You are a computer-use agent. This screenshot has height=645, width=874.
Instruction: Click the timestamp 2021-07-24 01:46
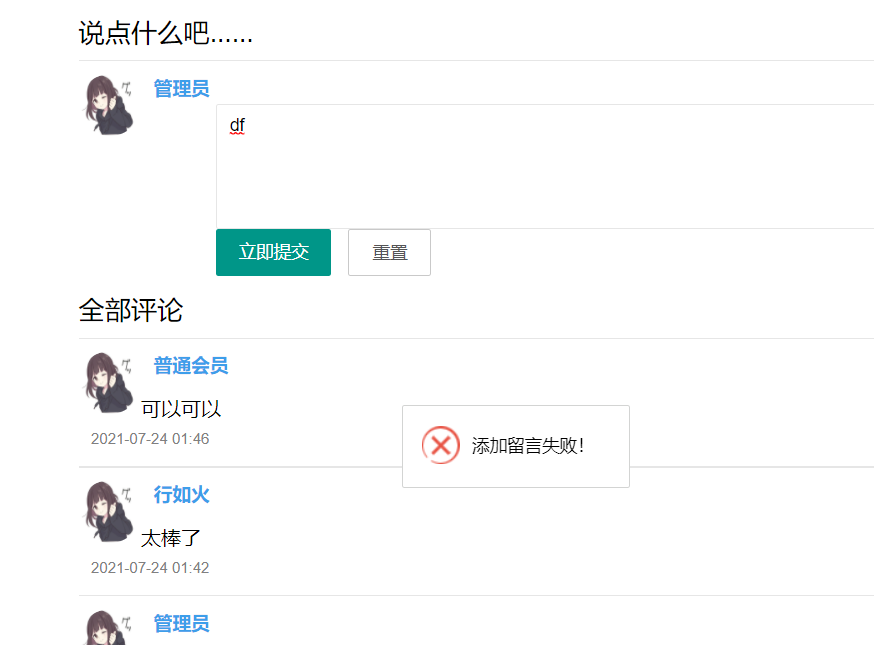pos(150,439)
